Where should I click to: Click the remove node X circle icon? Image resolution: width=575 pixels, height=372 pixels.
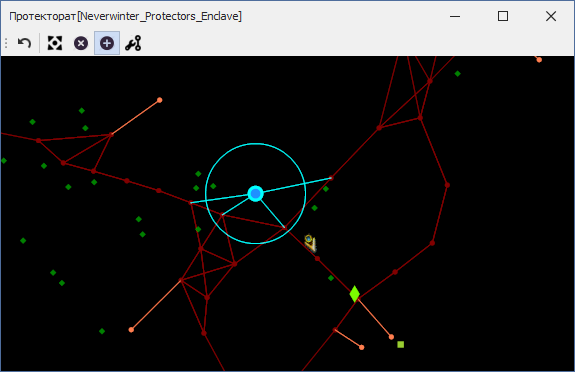81,43
